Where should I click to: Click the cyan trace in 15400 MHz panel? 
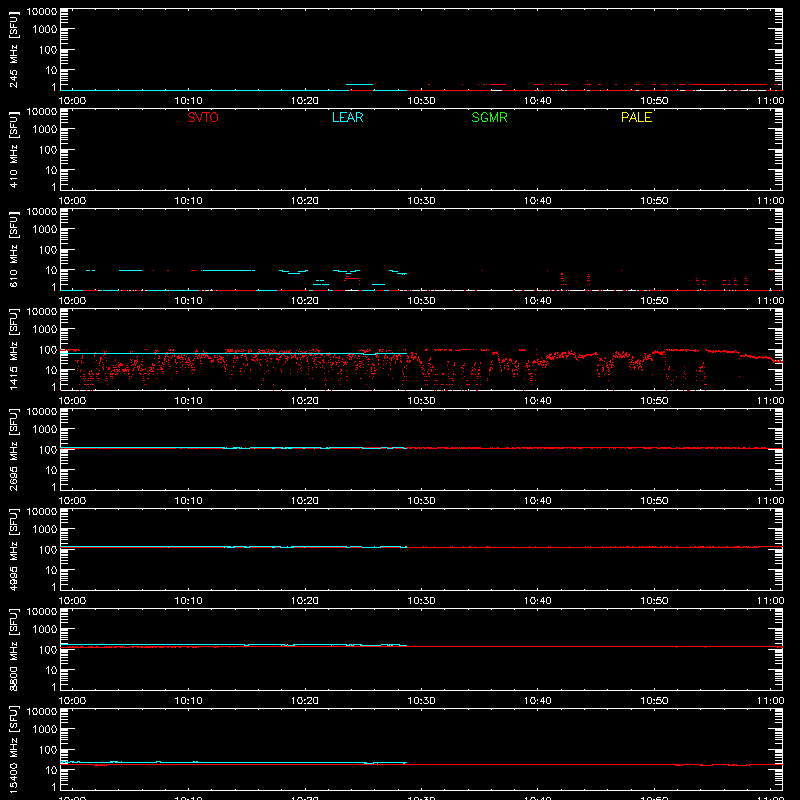click(234, 762)
